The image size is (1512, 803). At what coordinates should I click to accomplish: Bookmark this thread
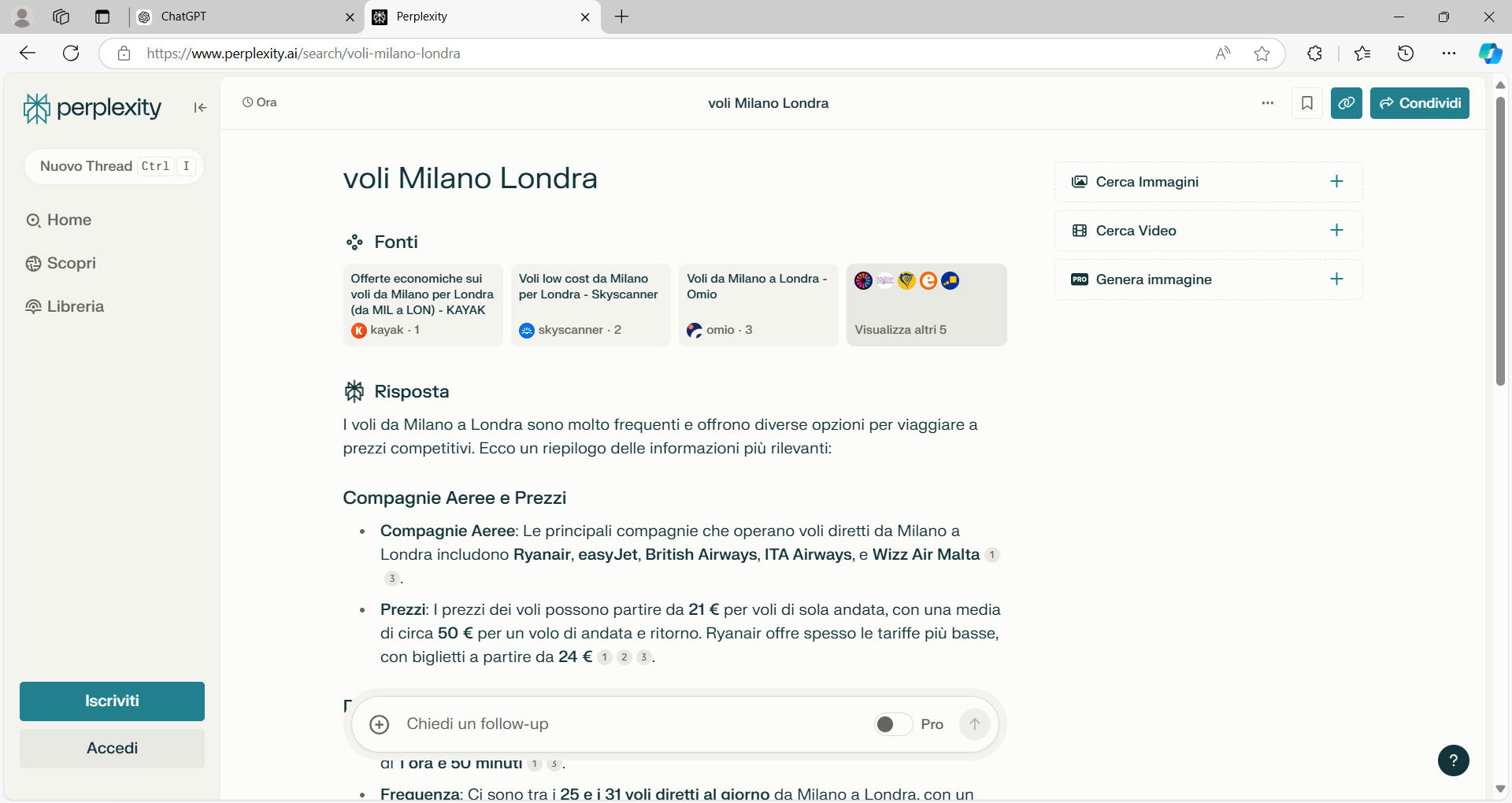tap(1306, 103)
